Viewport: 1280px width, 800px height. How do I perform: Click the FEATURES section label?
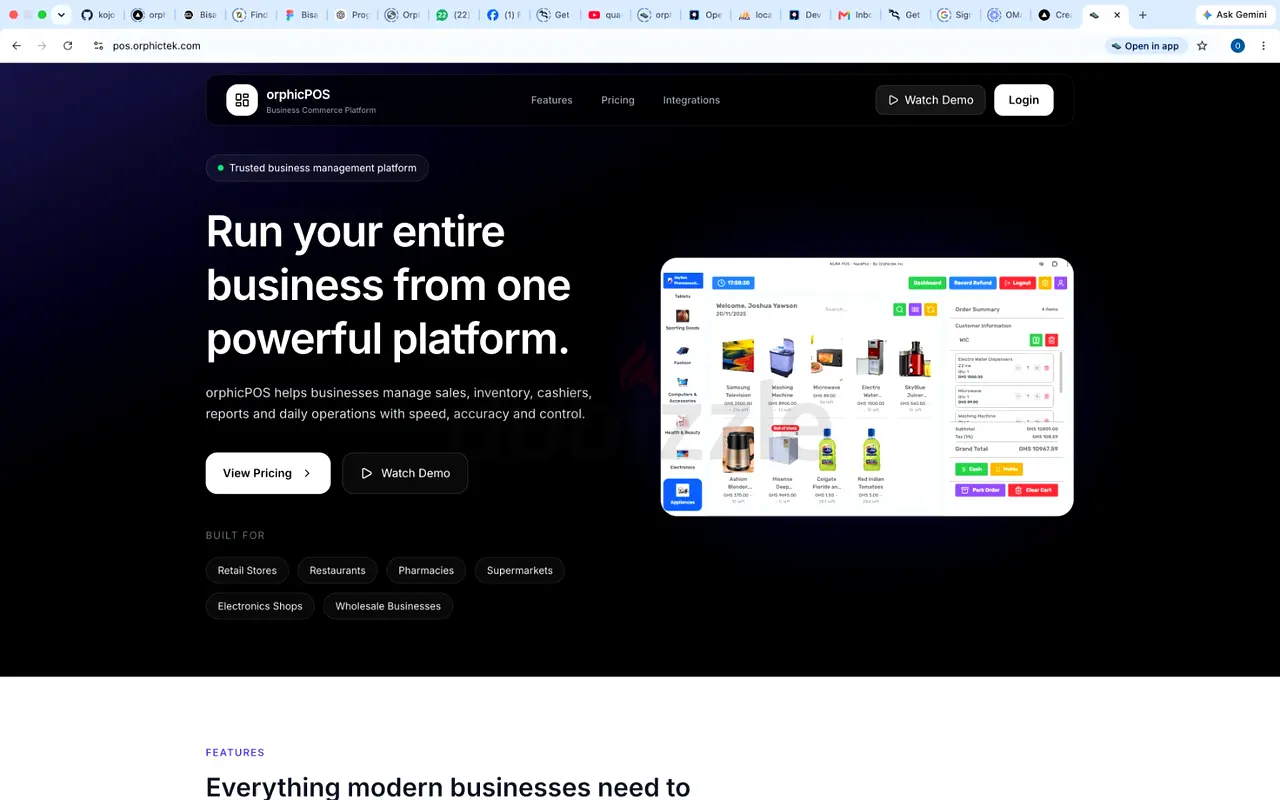click(235, 753)
